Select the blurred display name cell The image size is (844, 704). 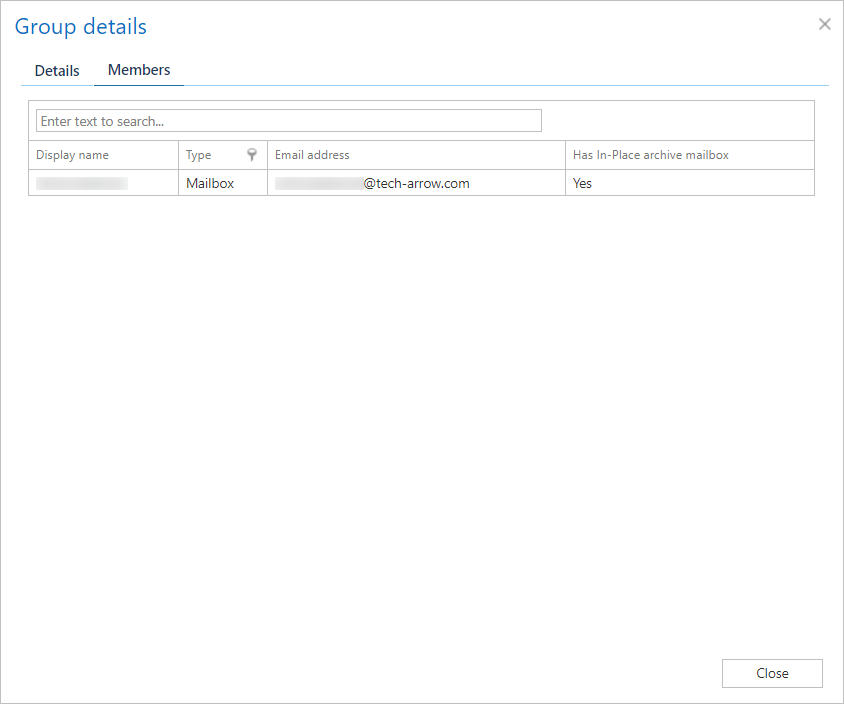(x=82, y=183)
